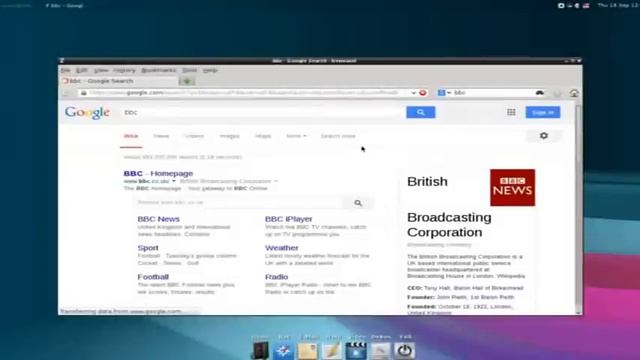Open the Edit menu
This screenshot has height=360, width=640.
point(82,70)
